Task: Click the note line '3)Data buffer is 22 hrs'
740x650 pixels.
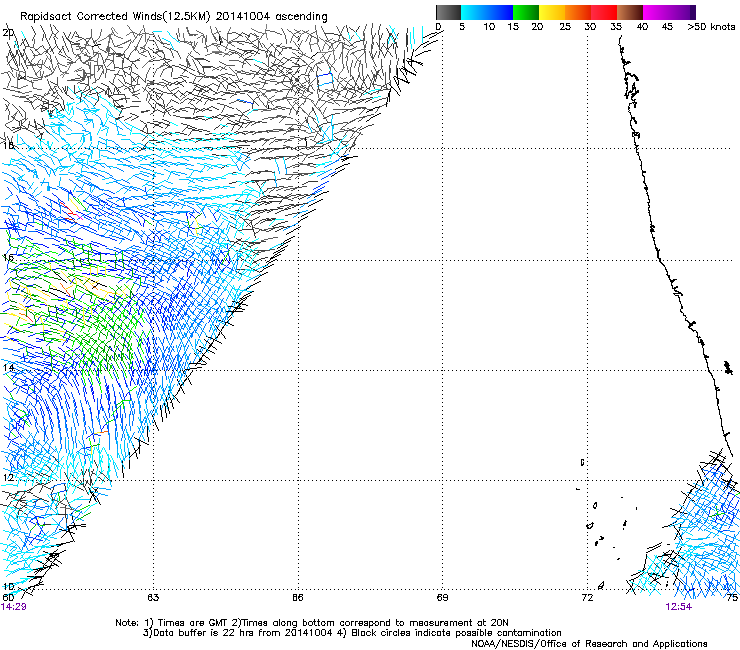Action: (x=352, y=633)
